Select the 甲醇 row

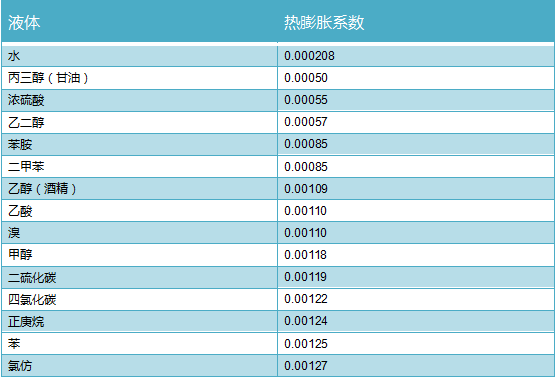pos(278,255)
